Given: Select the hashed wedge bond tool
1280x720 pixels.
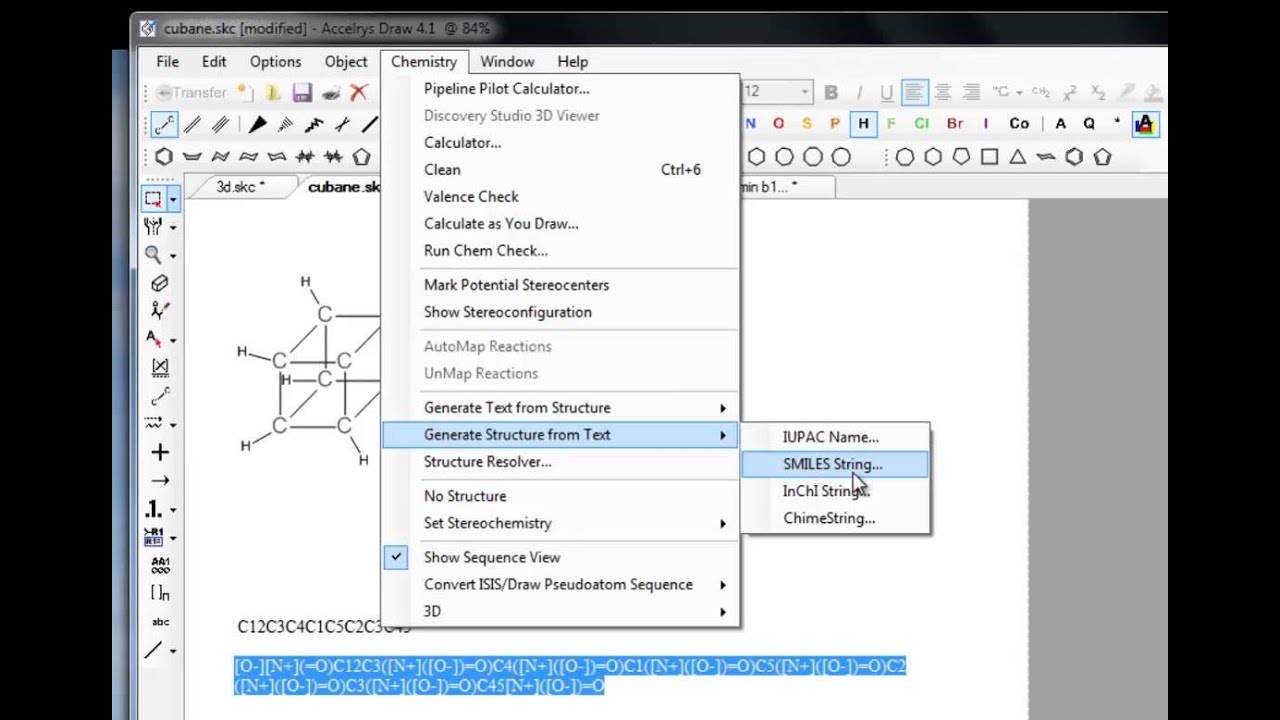Looking at the screenshot, I should pos(286,125).
